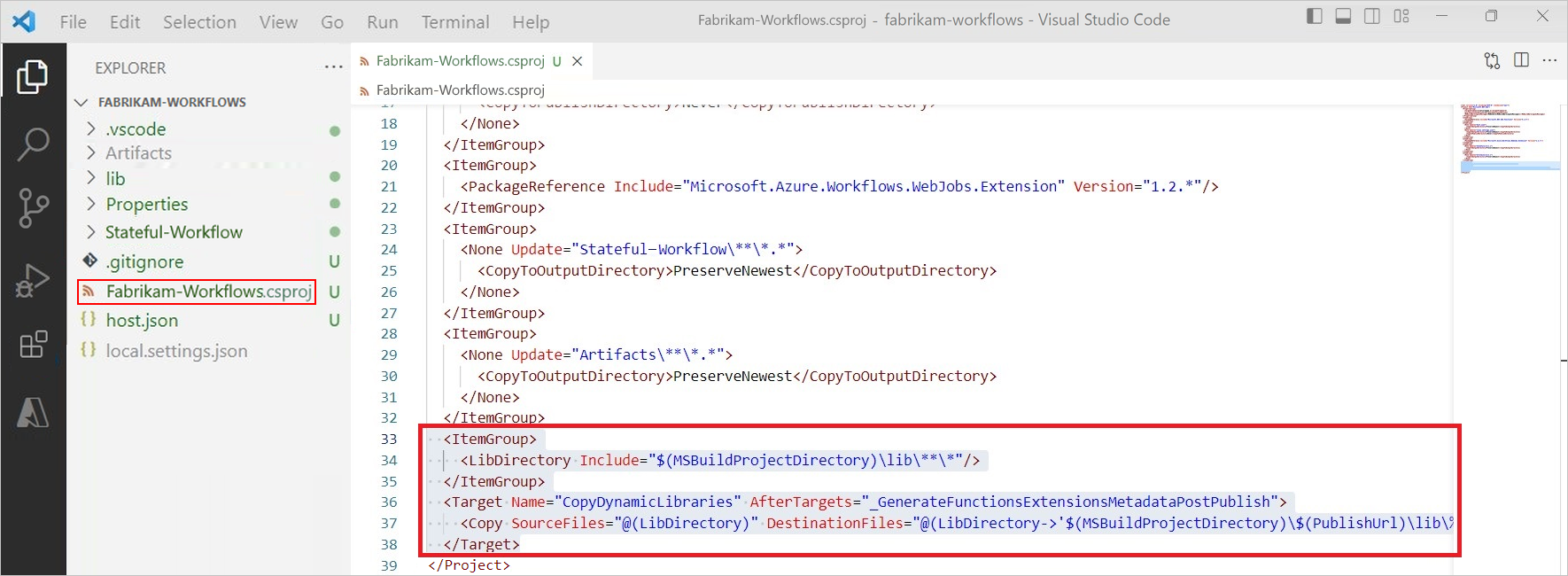Click the Split Editor Right icon
This screenshot has height=576, width=1568.
click(1521, 60)
